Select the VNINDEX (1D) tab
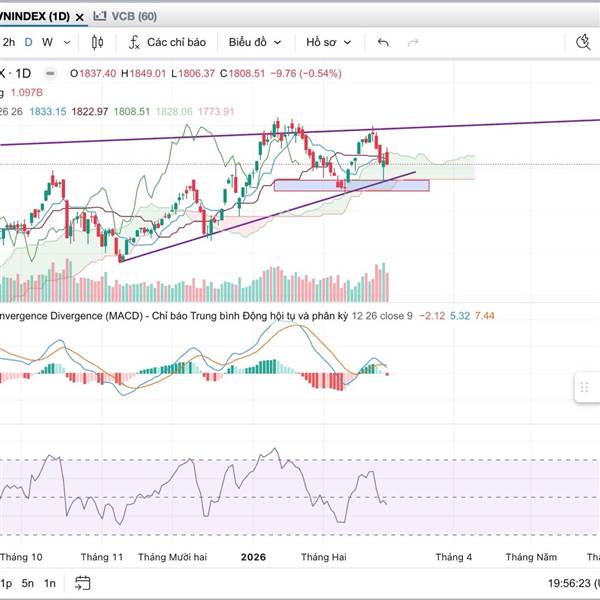Screen dimensions: 600x600 point(35,16)
